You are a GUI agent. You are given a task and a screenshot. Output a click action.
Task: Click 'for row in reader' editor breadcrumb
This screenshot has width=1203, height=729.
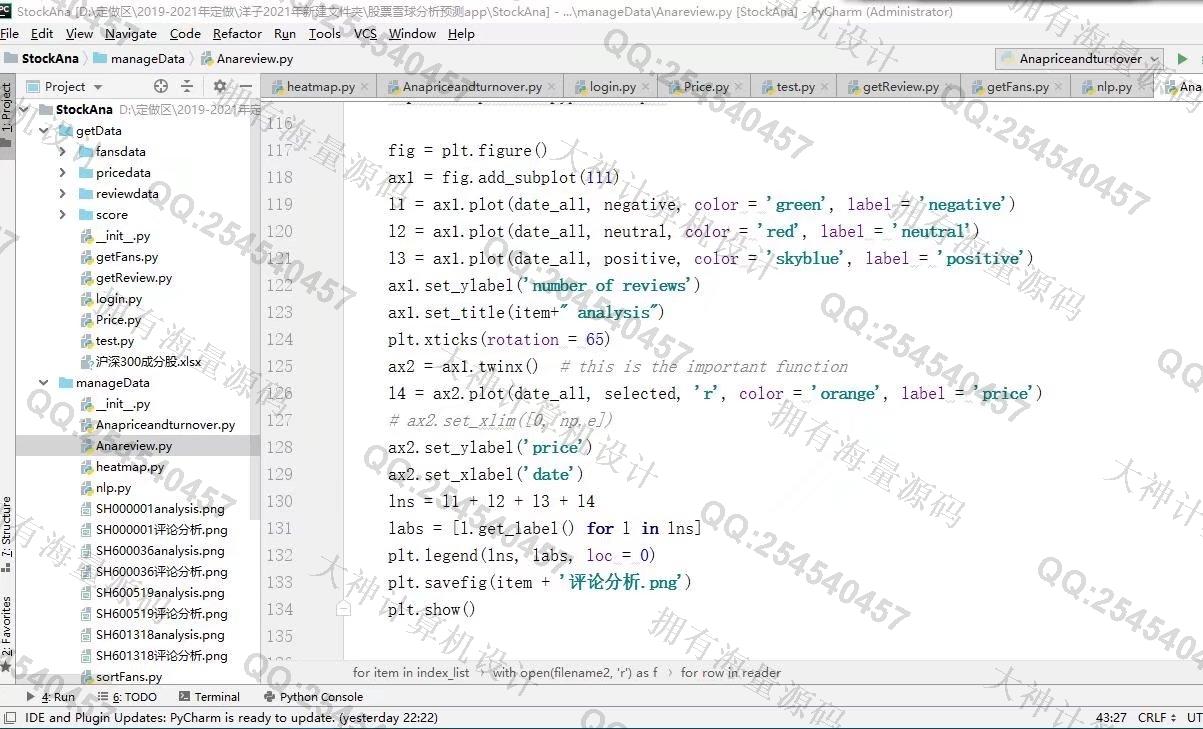(x=731, y=673)
